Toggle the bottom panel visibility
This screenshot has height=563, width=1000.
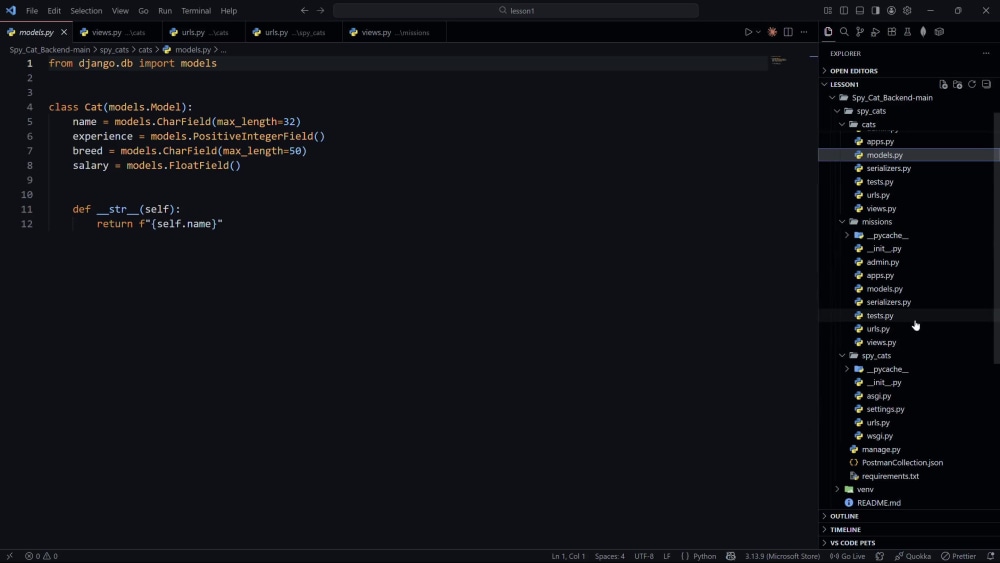click(x=860, y=10)
